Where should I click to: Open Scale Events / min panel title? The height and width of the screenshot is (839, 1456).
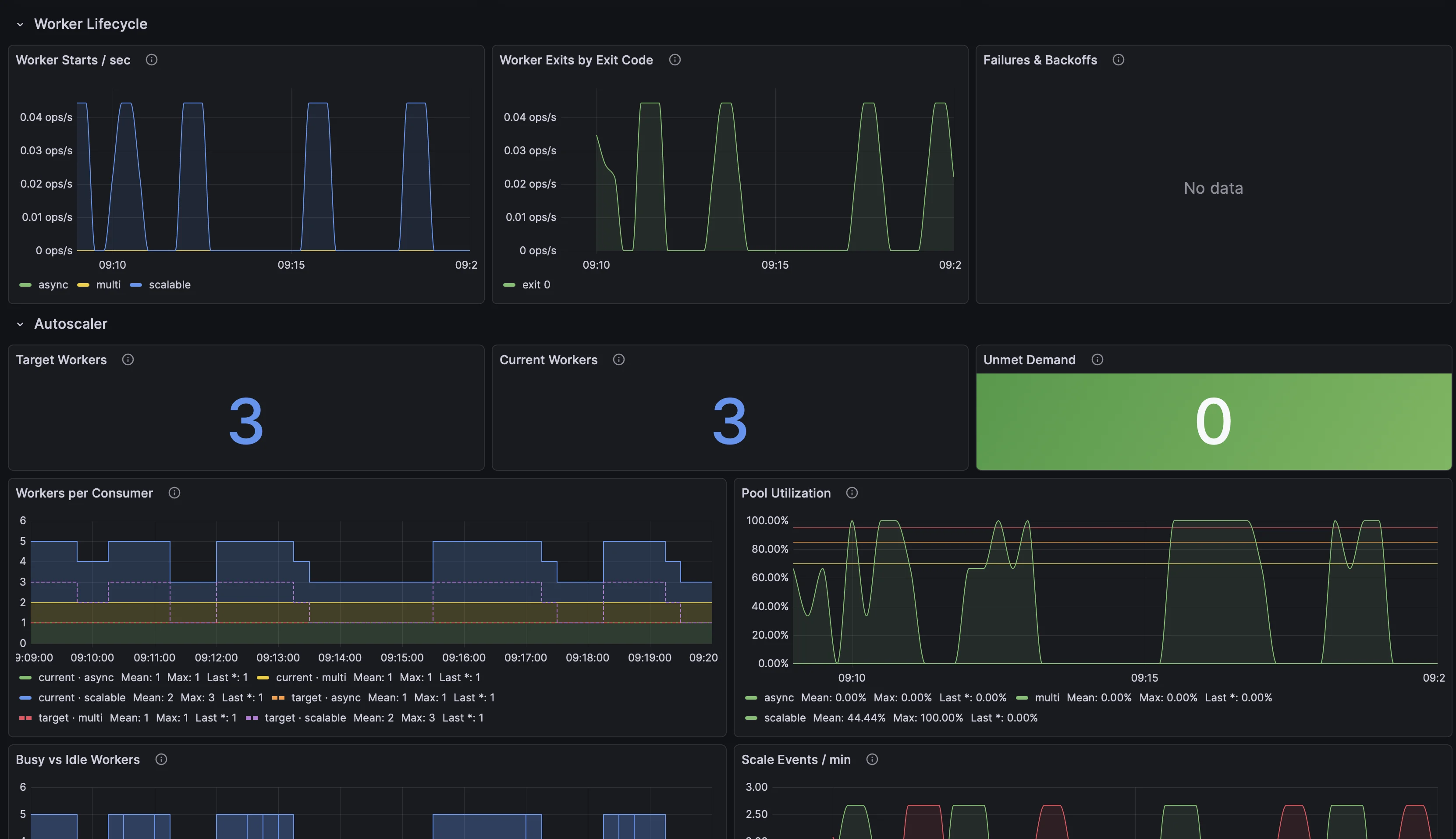point(795,760)
